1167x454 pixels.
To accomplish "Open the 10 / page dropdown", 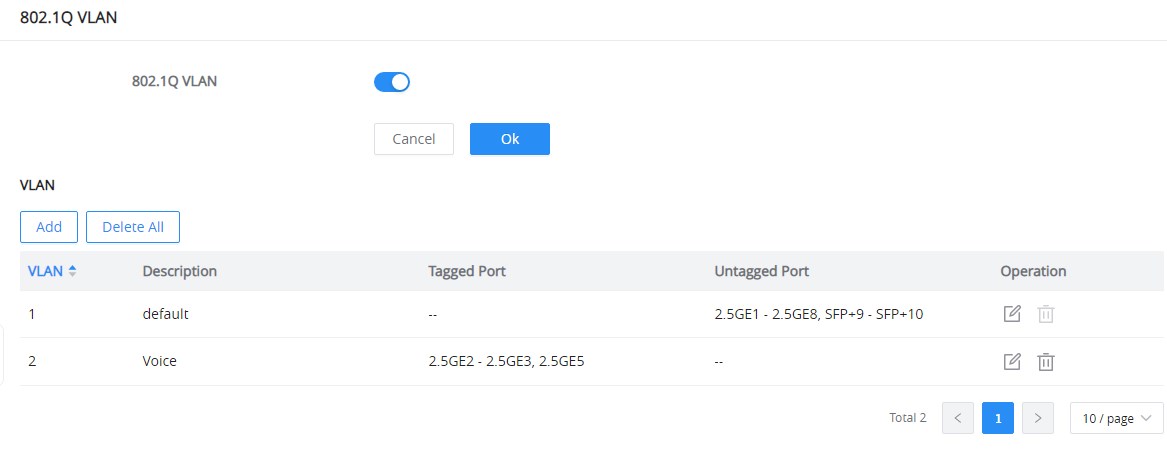I will [1116, 418].
